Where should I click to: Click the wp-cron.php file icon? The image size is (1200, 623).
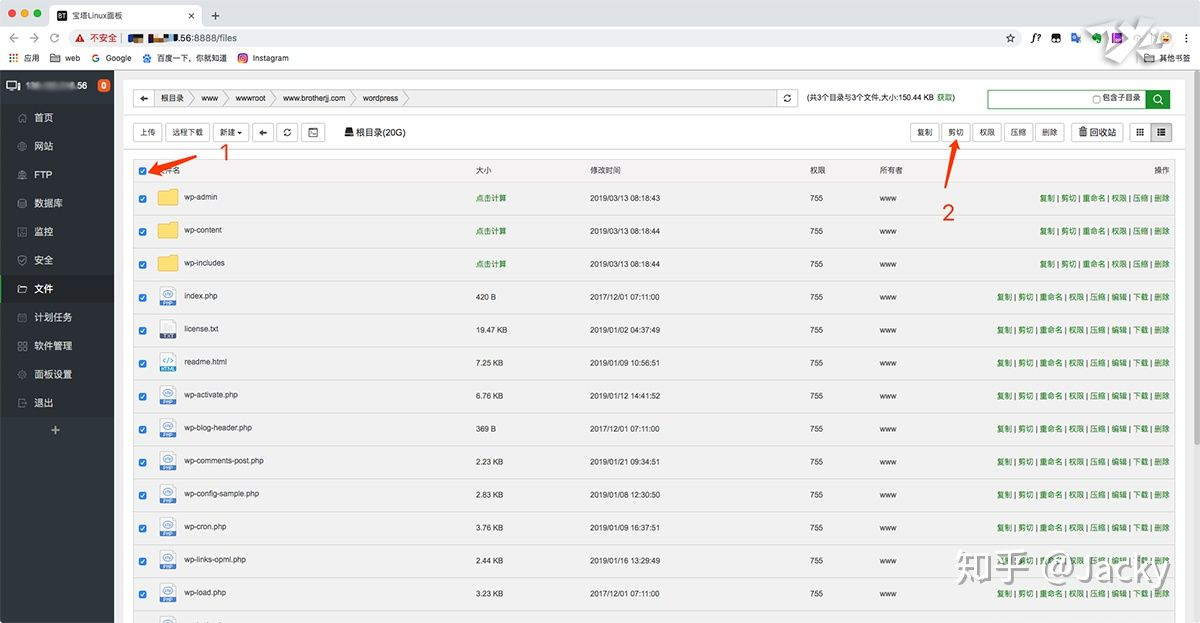pos(167,528)
